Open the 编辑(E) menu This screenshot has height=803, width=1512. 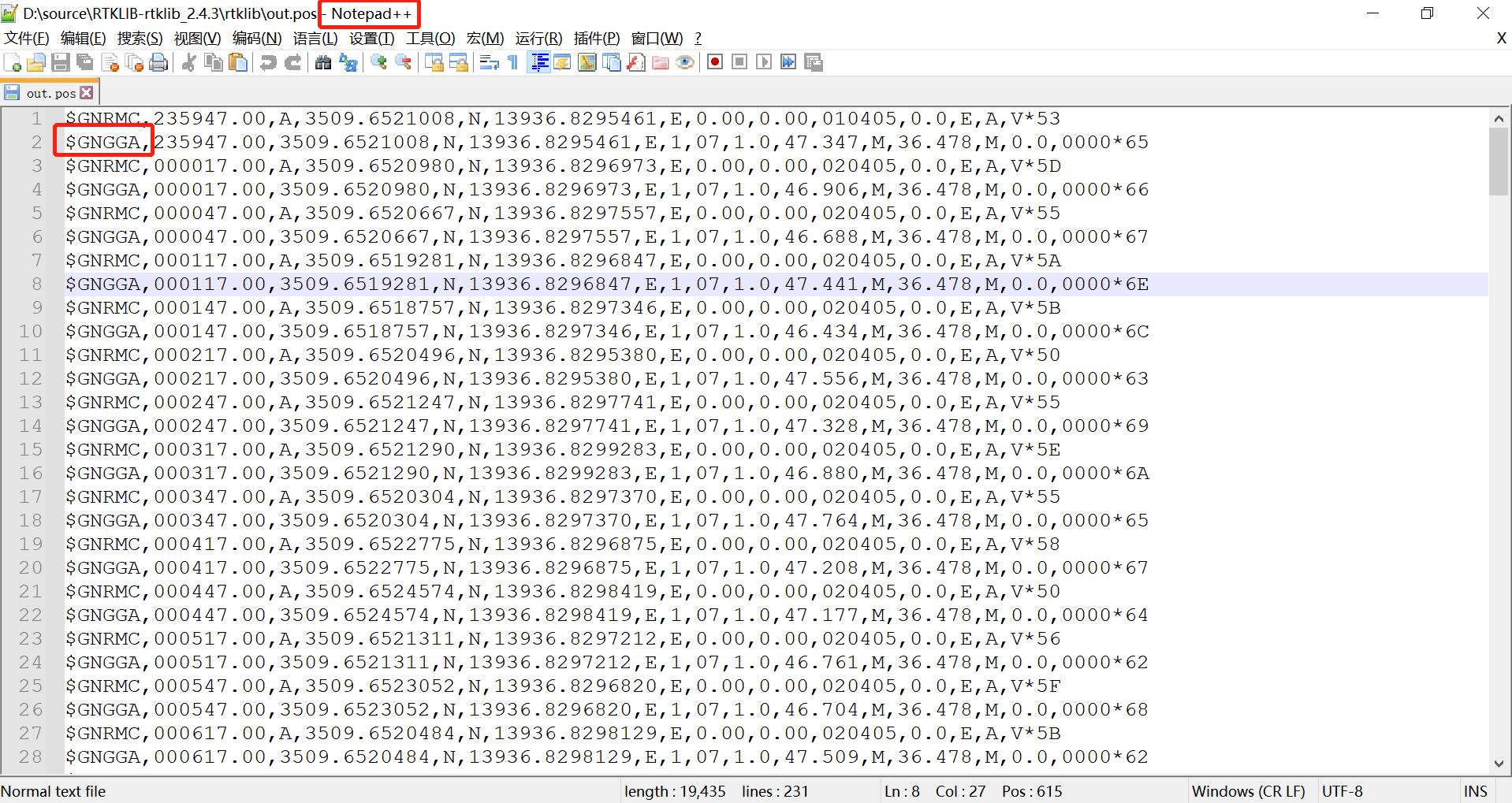(x=84, y=39)
